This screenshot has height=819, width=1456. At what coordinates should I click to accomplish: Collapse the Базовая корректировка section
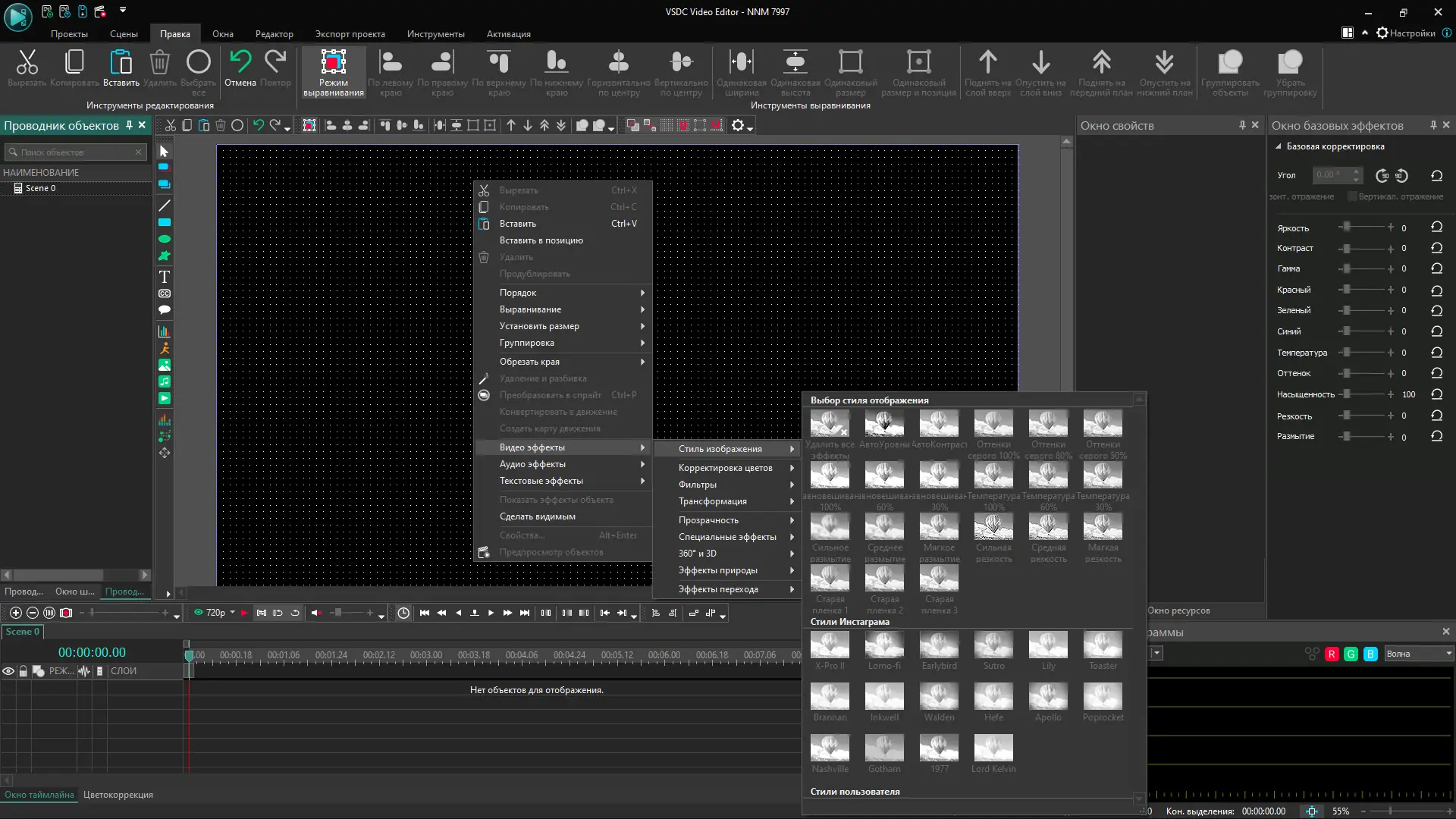click(x=1279, y=146)
